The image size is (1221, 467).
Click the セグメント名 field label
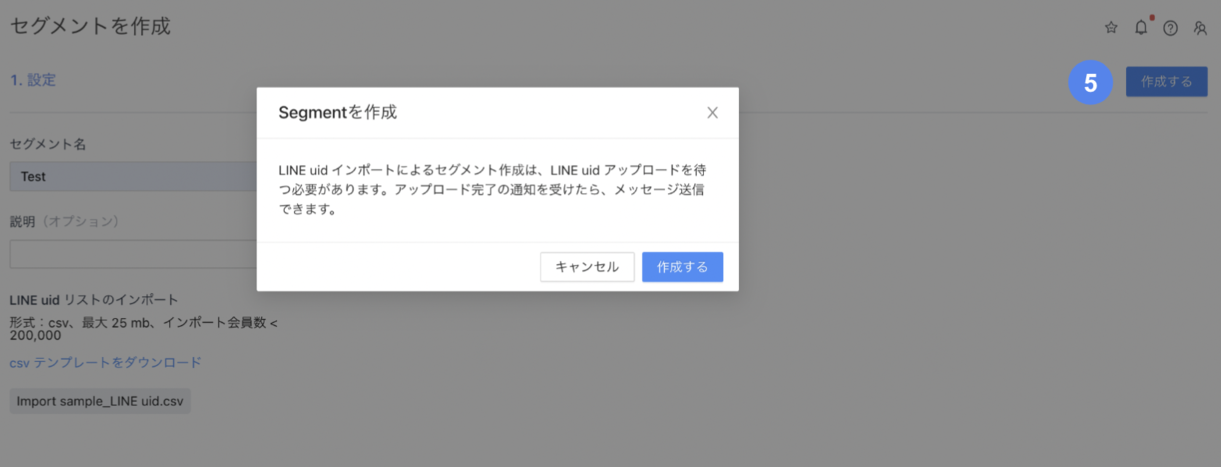[47, 144]
